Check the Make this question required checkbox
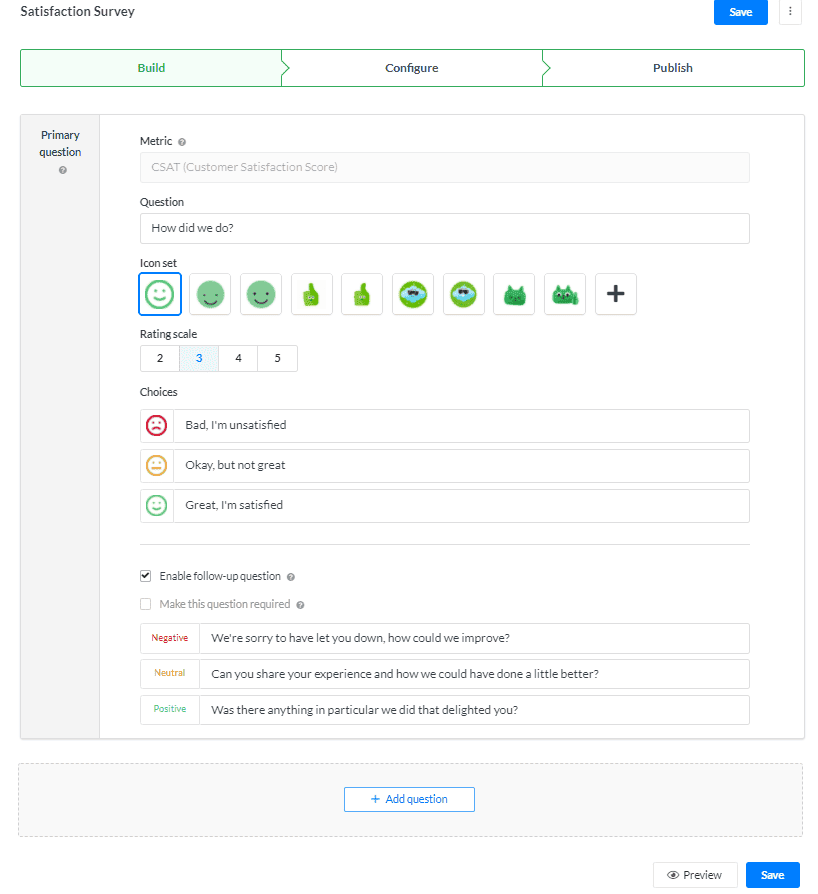The width and height of the screenshot is (818, 894). tap(146, 604)
